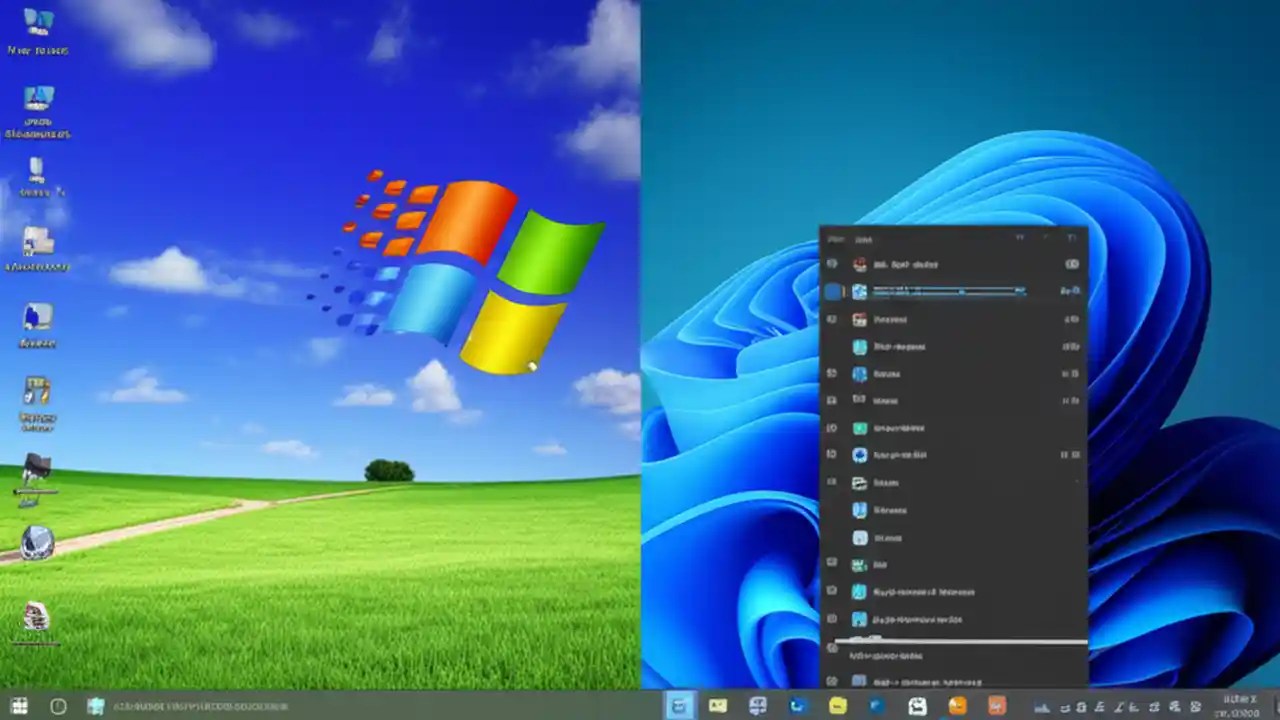Expand the chevron at the Start menu top right
Image resolution: width=1280 pixels, height=720 pixels.
(1070, 240)
